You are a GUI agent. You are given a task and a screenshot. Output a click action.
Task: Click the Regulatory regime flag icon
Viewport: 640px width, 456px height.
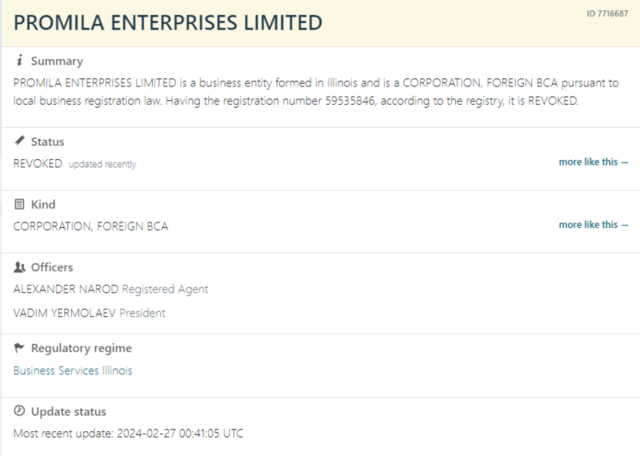coord(19,348)
